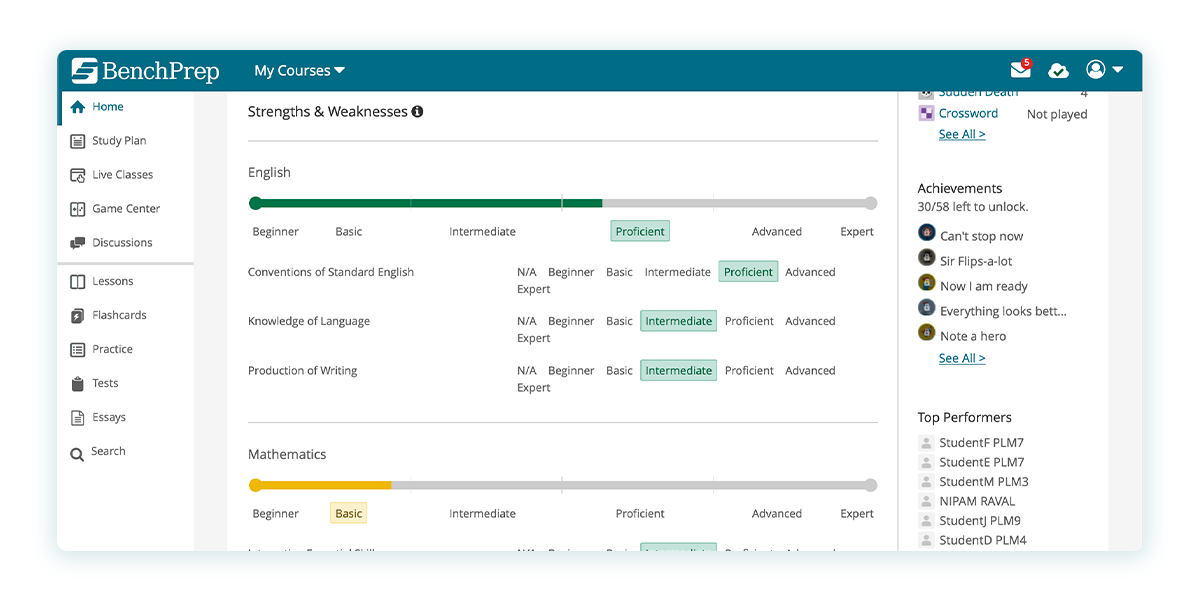Click the 30/58 left to unlock text
This screenshot has height=600, width=1200.
(973, 207)
